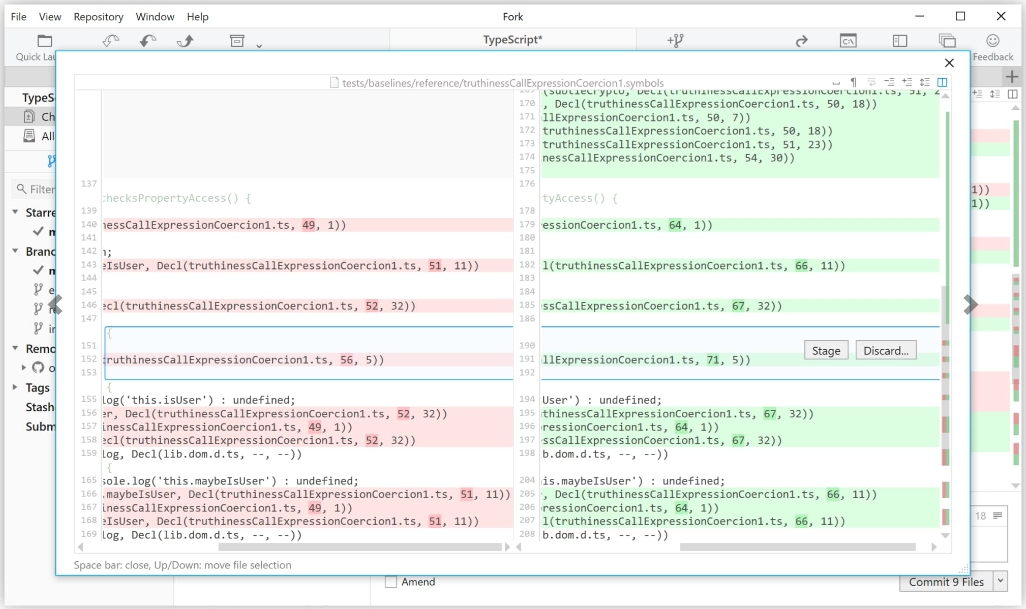The image size is (1026, 609).
Task: Click the expand context lines icon in popup
Action: coord(905,82)
